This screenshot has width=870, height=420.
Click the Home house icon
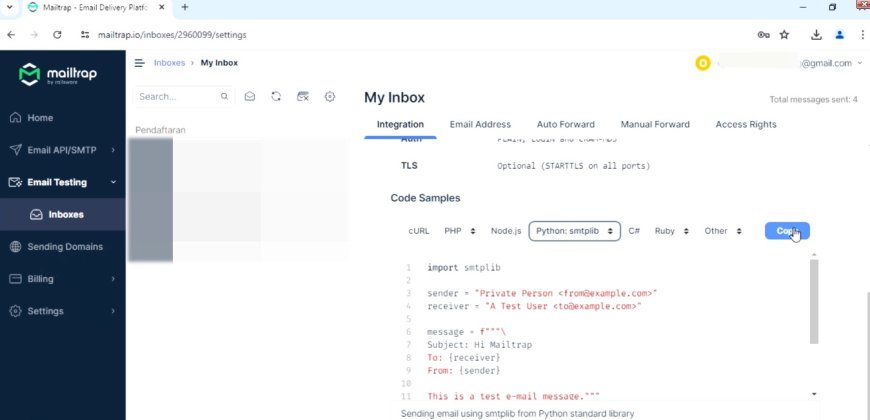pos(16,118)
